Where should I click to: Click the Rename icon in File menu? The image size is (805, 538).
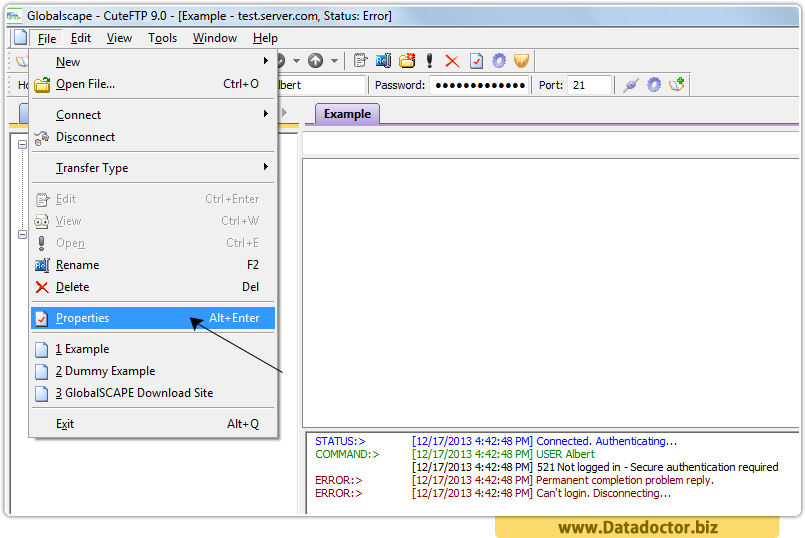[x=42, y=265]
